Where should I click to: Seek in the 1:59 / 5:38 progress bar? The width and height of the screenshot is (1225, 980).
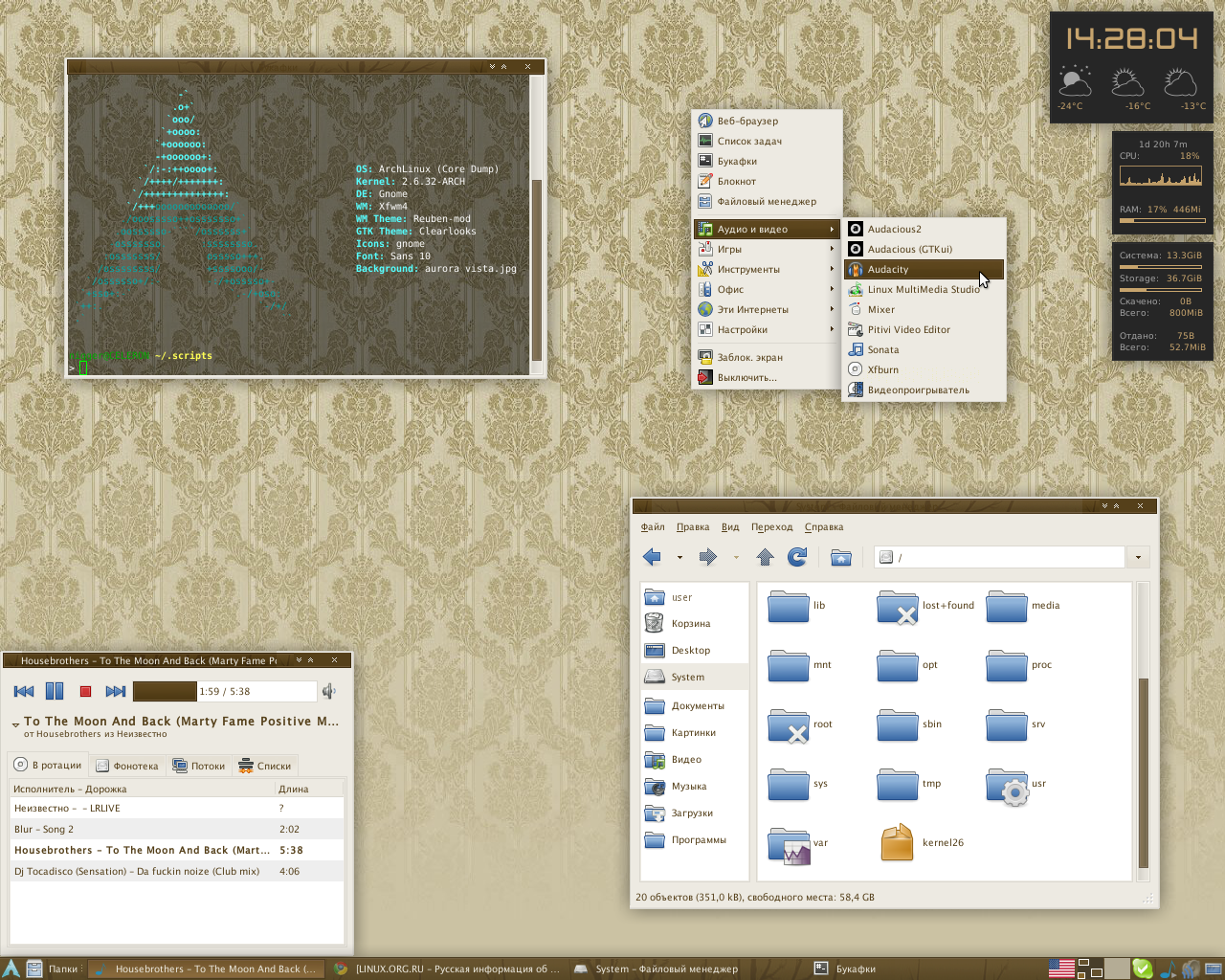(224, 691)
